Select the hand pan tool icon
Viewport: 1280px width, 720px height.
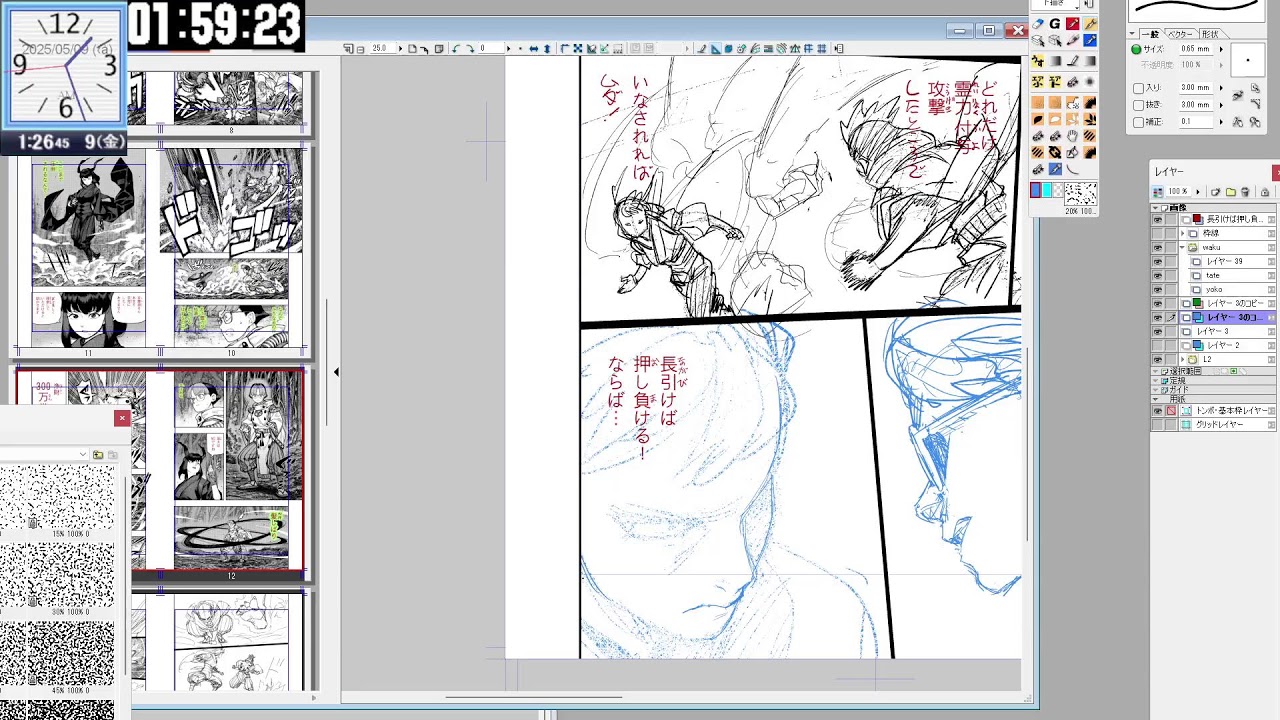[x=1072, y=136]
